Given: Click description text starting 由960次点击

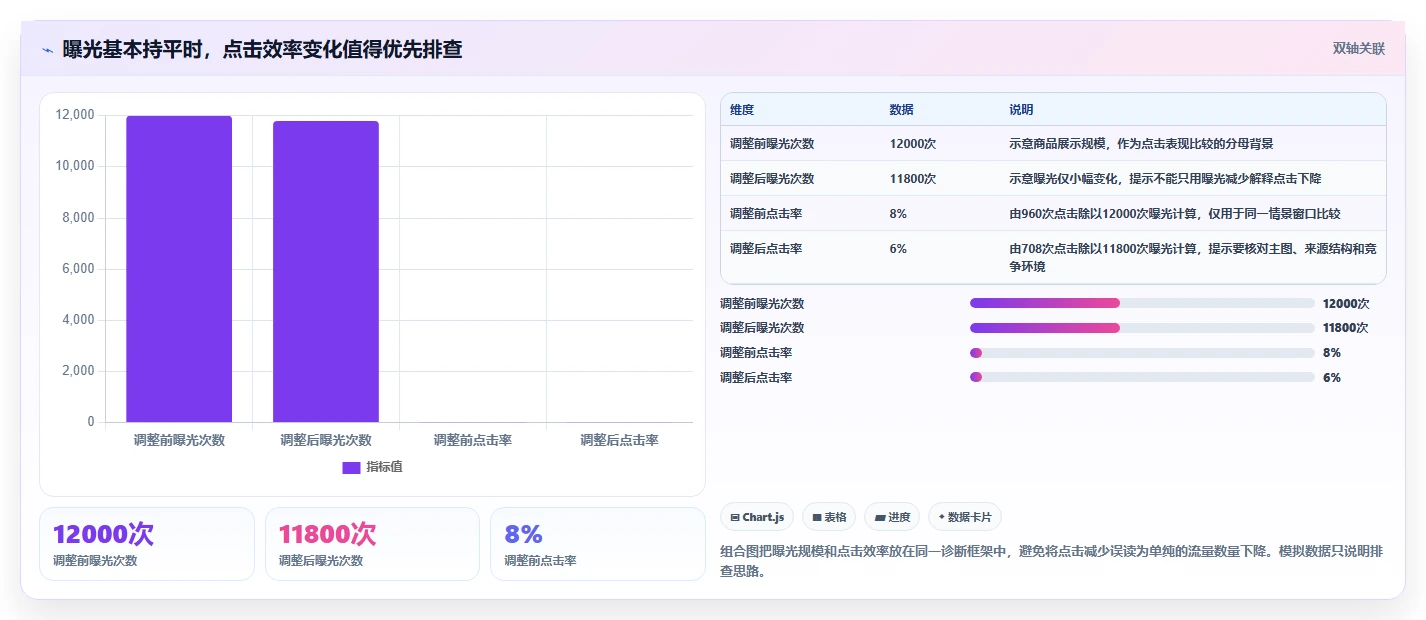Looking at the screenshot, I should click(1174, 214).
